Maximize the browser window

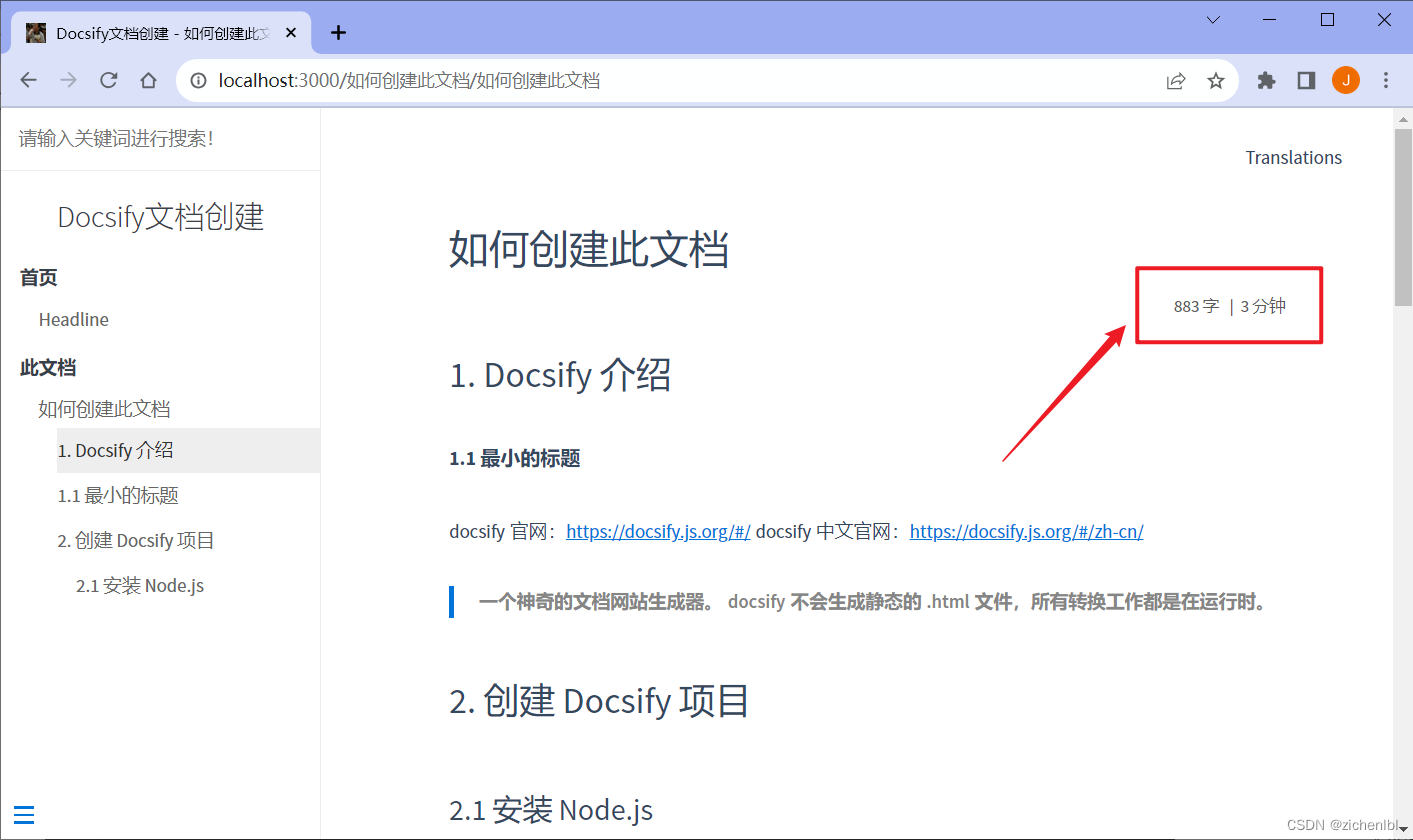pos(1327,20)
